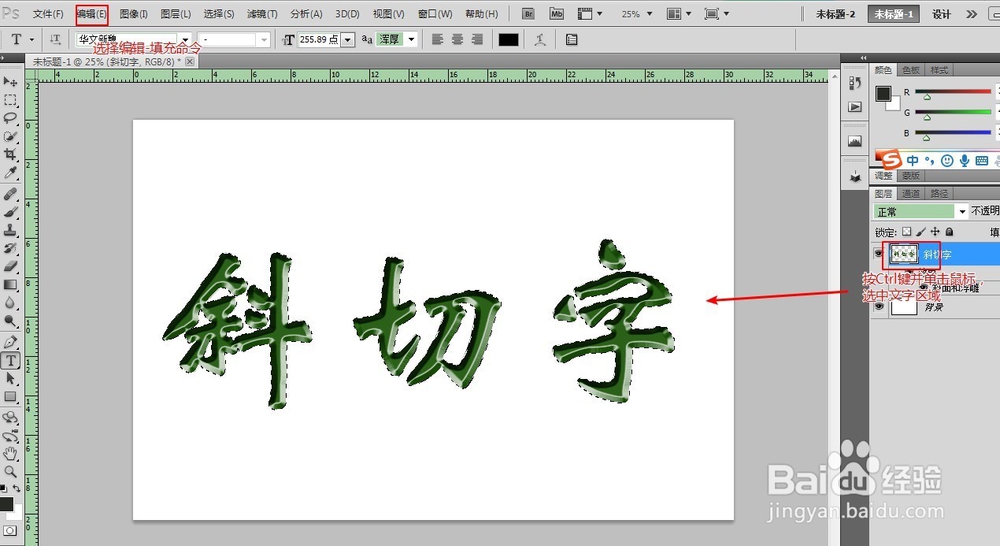Open font style dropdown

tap(264, 40)
